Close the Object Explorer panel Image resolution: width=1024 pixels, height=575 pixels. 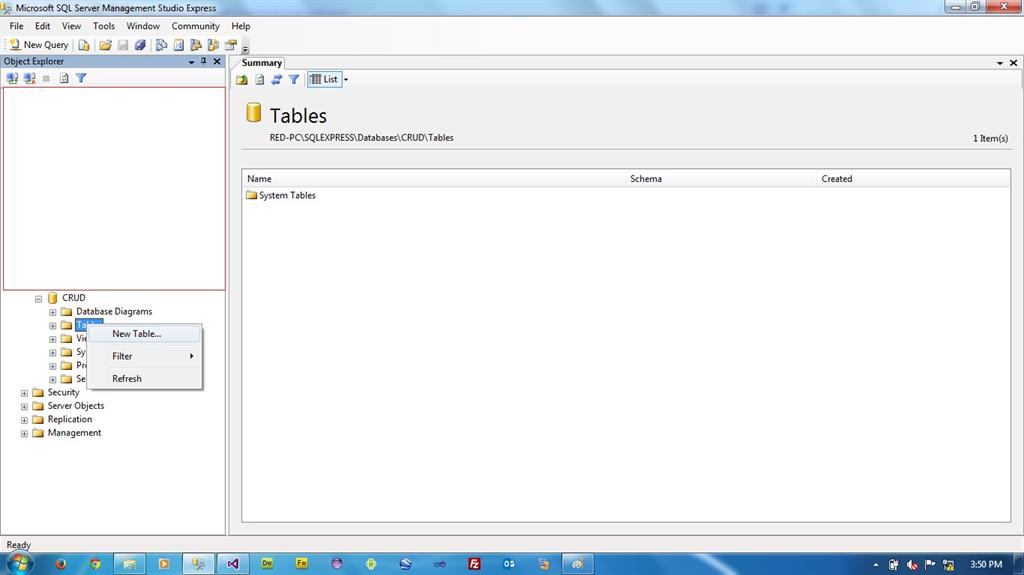click(x=217, y=61)
